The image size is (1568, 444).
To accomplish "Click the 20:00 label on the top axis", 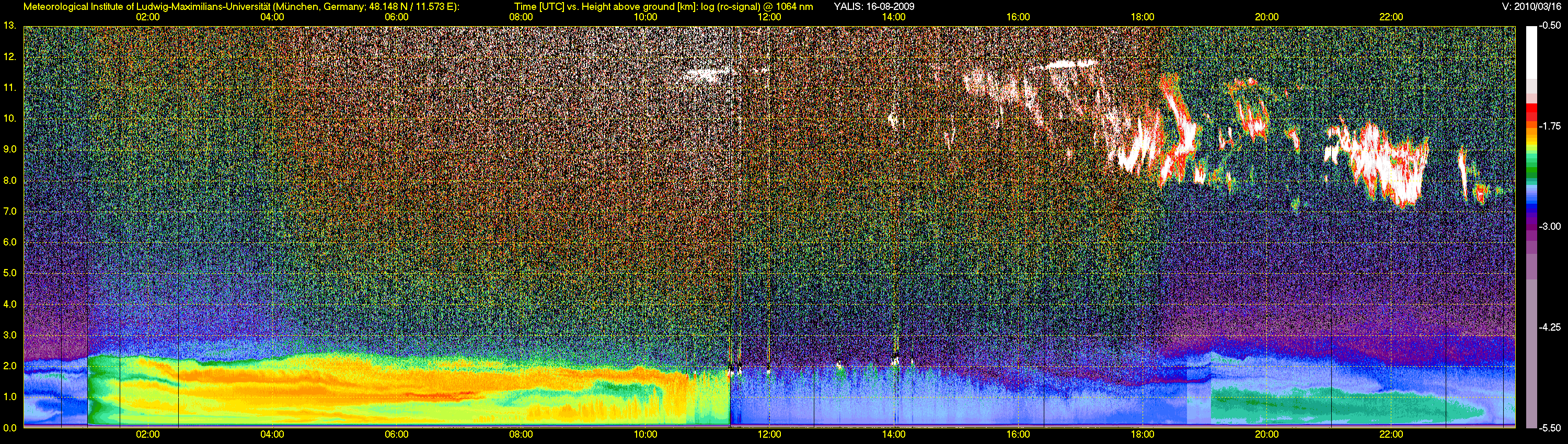I will [1267, 17].
